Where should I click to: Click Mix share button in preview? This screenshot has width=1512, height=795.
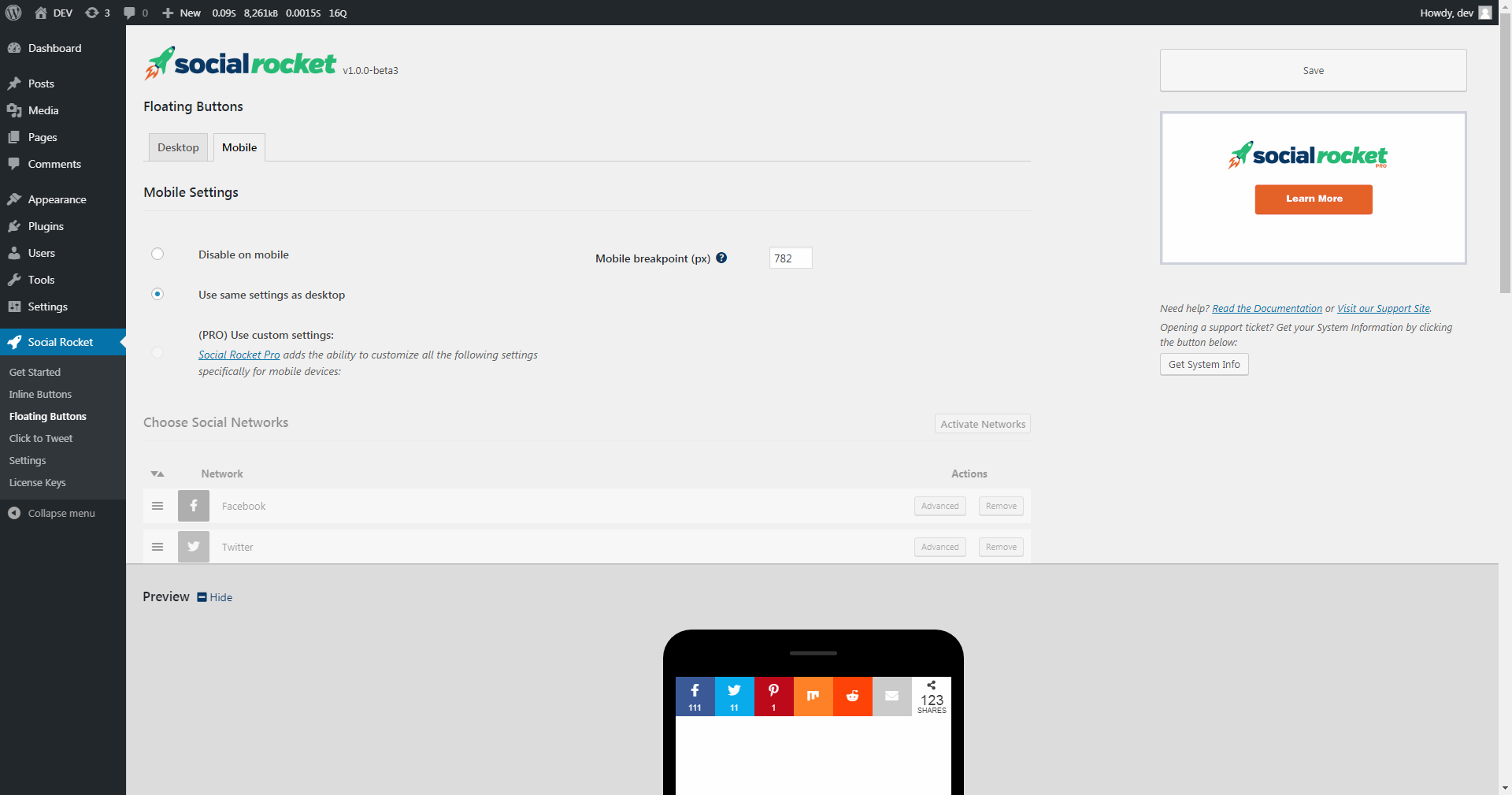813,697
